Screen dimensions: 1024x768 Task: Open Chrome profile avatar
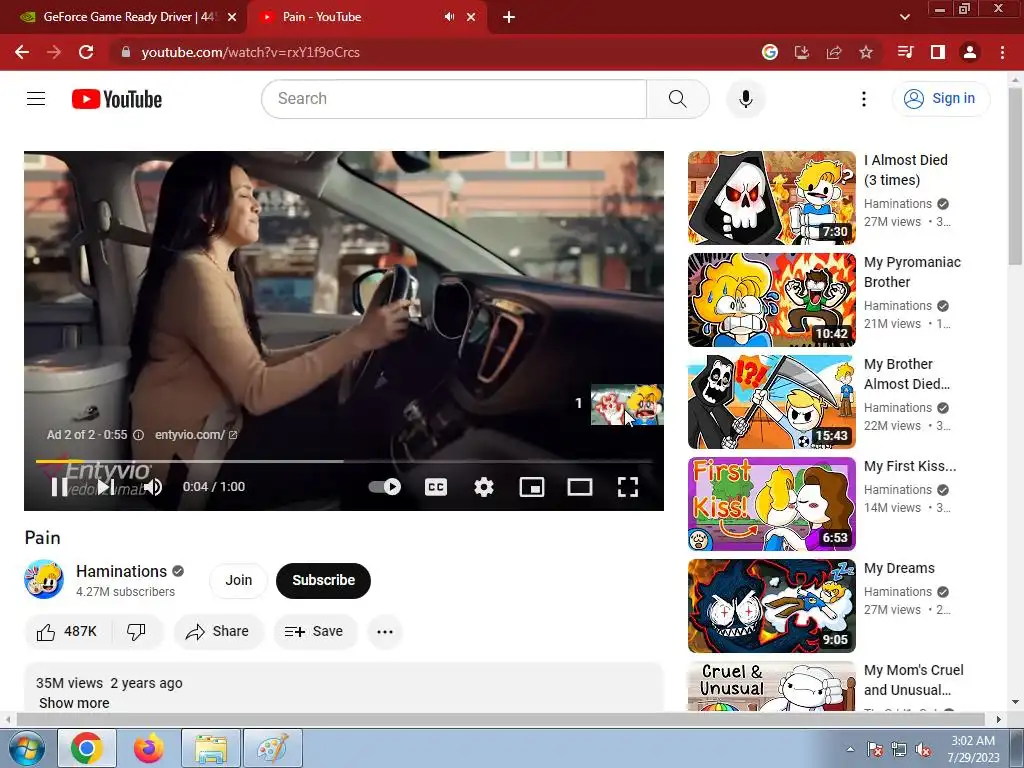click(970, 52)
